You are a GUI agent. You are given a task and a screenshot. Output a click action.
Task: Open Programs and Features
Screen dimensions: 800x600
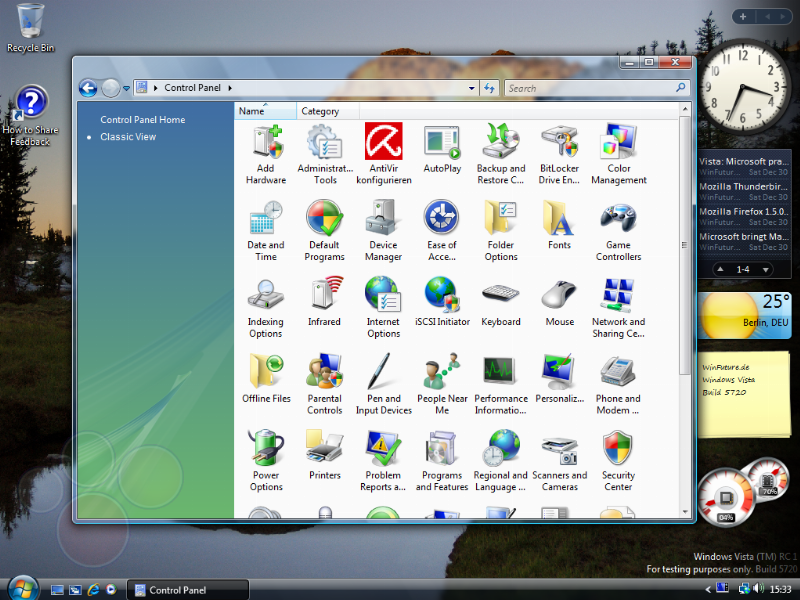pyautogui.click(x=442, y=461)
